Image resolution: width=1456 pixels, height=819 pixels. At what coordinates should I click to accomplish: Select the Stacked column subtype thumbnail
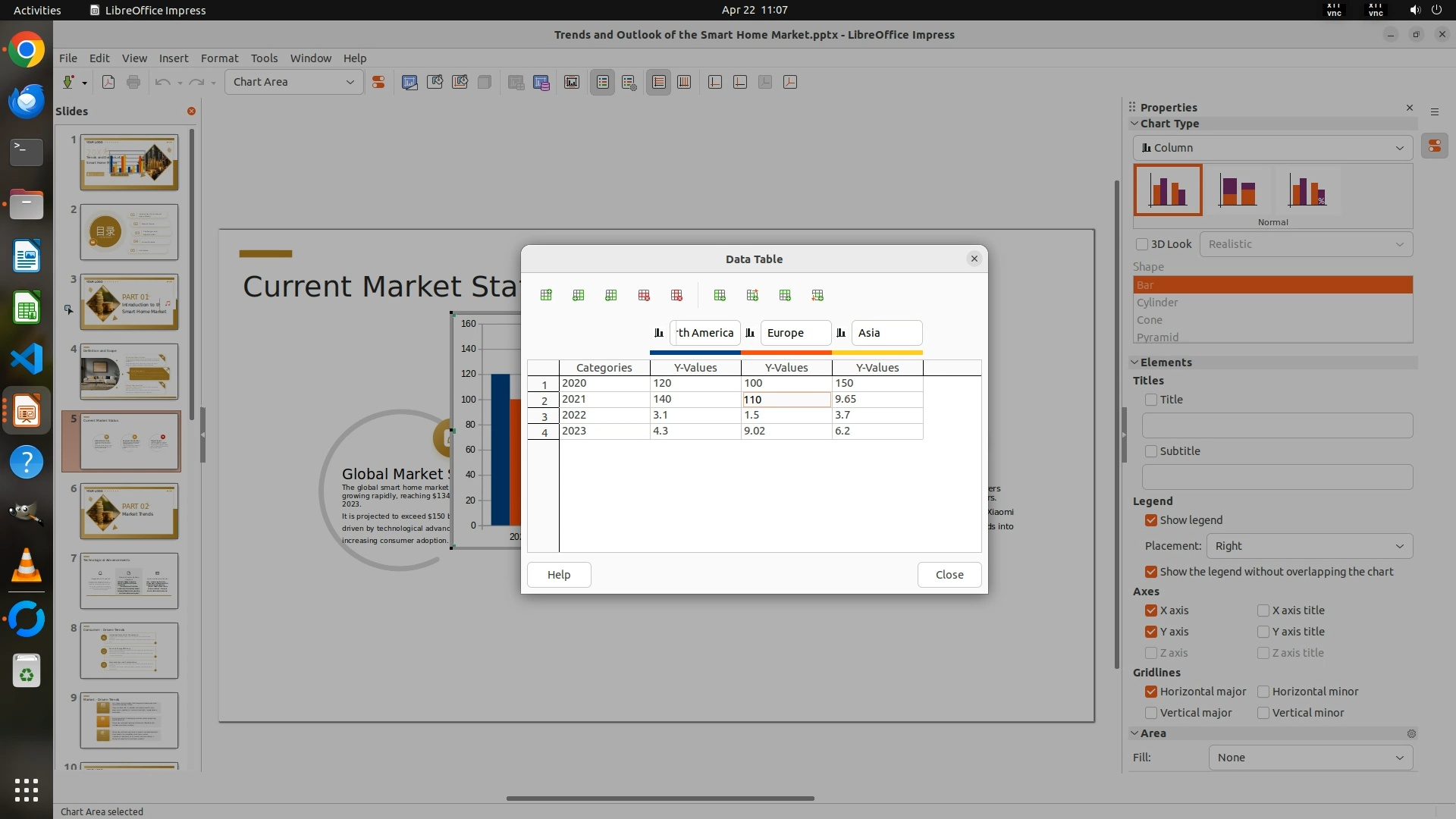click(x=1237, y=190)
